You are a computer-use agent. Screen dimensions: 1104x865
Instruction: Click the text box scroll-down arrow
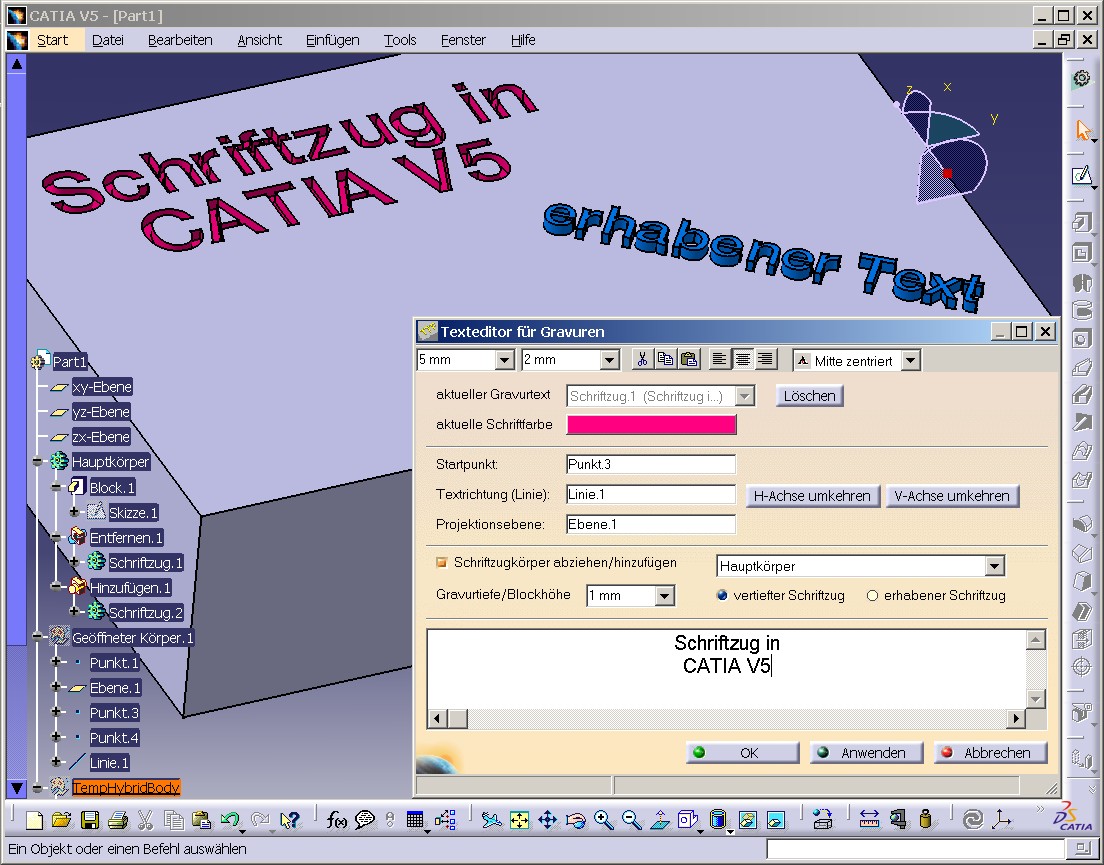1035,699
